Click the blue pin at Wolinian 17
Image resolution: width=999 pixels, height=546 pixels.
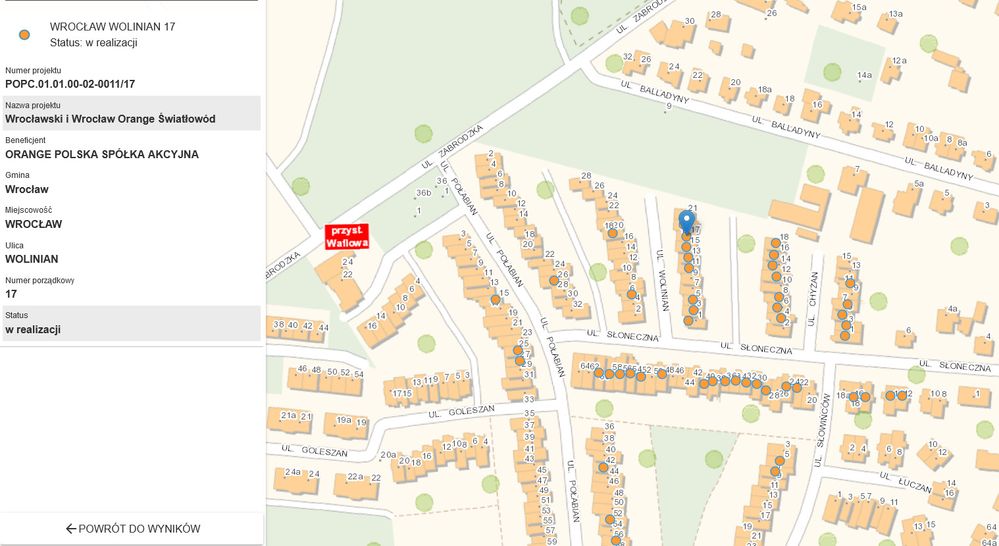pos(686,222)
